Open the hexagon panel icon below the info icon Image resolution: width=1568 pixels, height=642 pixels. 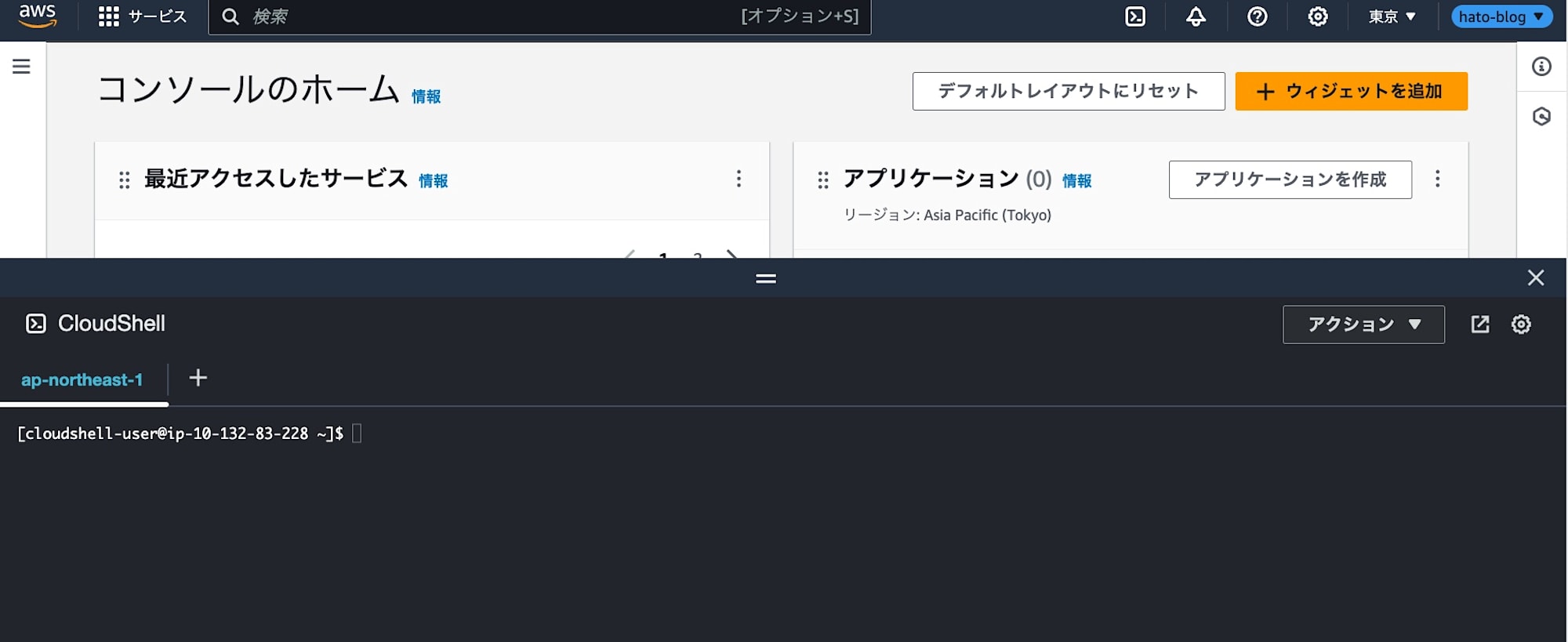point(1541,117)
